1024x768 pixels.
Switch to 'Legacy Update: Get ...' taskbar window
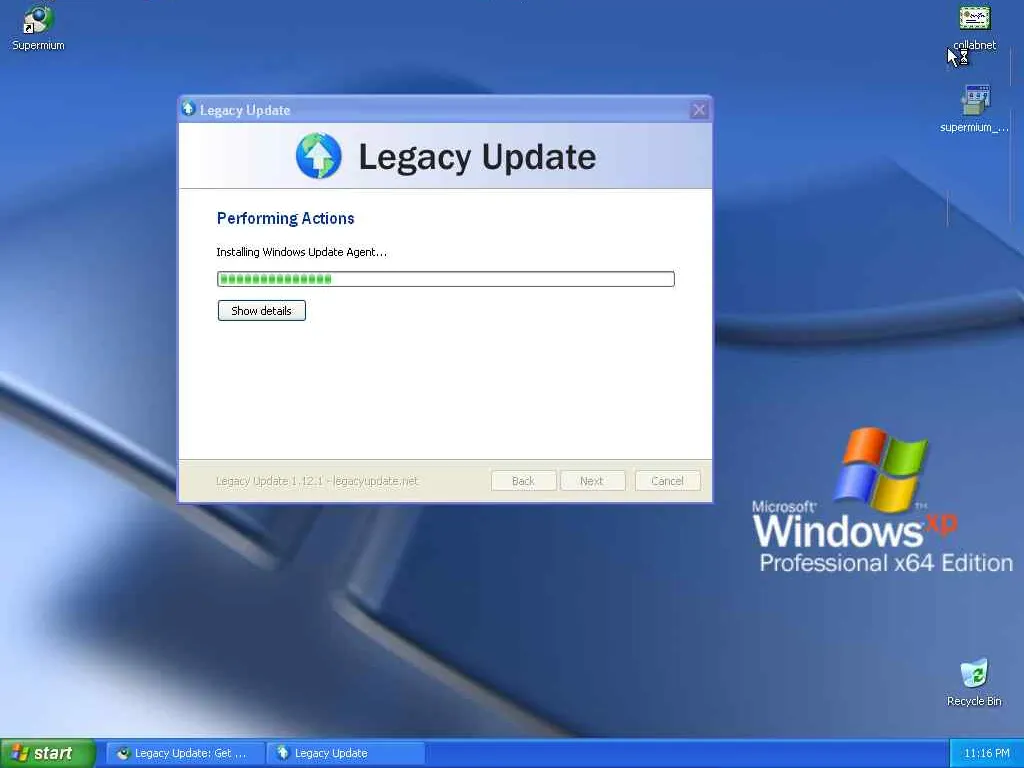coord(185,753)
